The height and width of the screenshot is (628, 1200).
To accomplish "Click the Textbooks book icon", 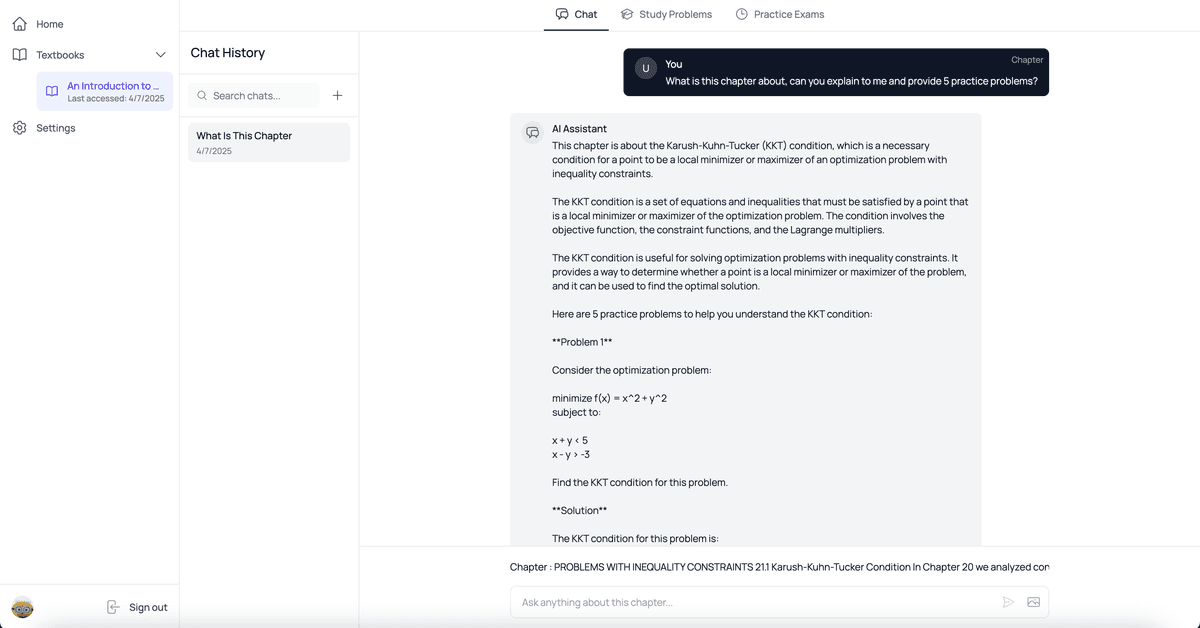I will pyautogui.click(x=19, y=55).
